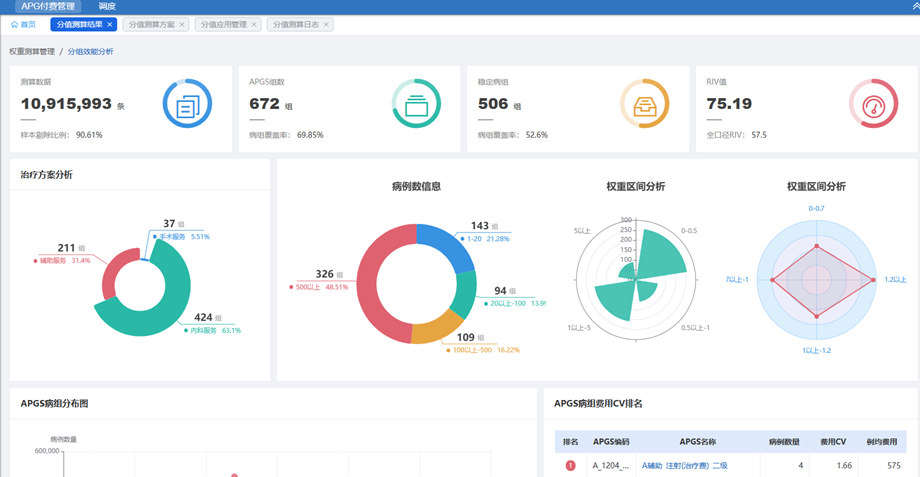This screenshot has height=477, width=920.
Task: Open the 调度 top menu
Action: (106, 6)
